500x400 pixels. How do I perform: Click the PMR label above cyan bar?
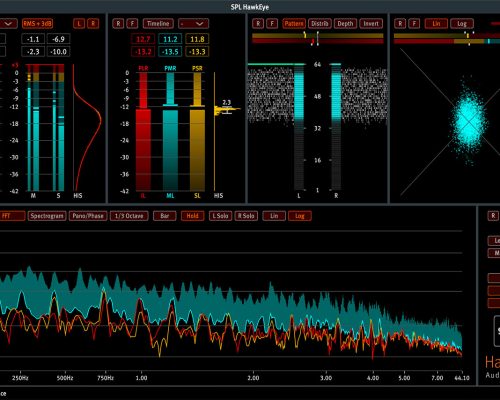click(170, 68)
